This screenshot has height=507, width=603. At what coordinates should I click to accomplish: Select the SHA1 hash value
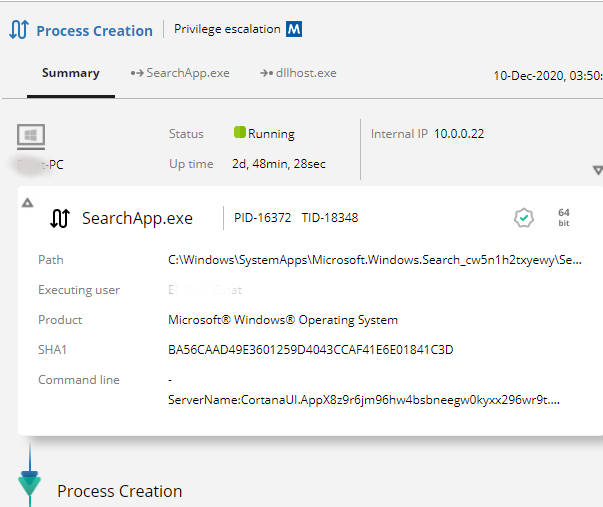click(310, 350)
